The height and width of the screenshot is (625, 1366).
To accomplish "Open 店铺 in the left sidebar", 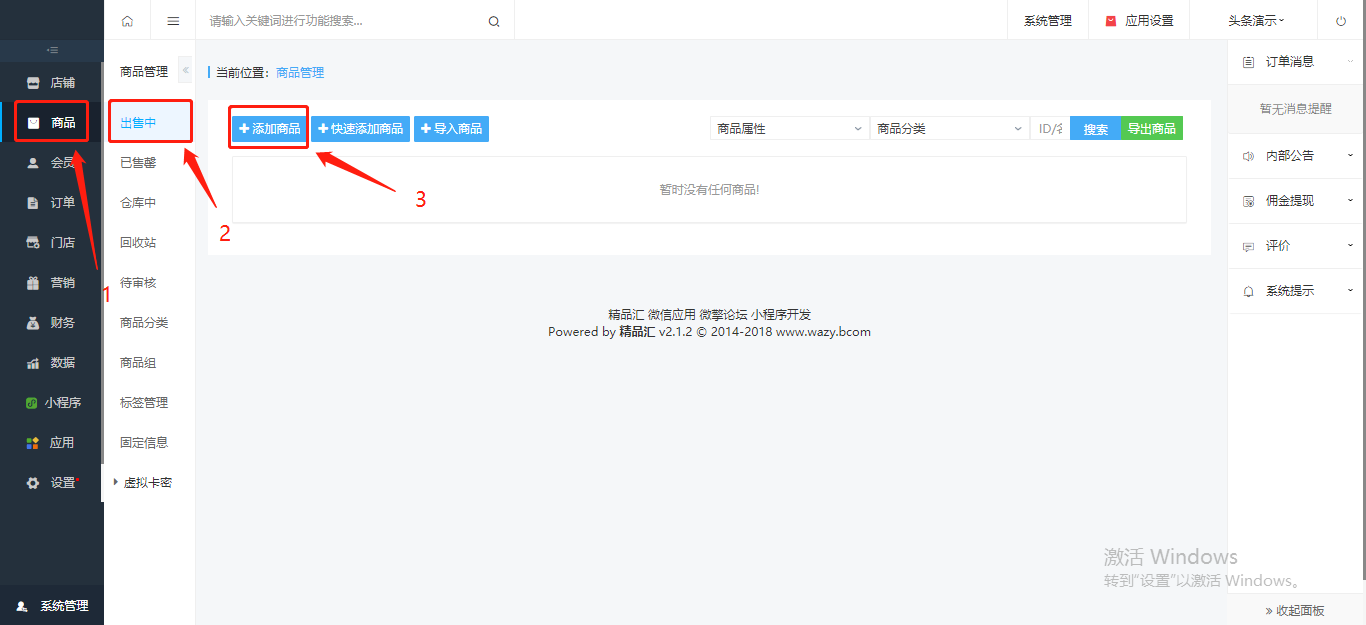I will 52,83.
